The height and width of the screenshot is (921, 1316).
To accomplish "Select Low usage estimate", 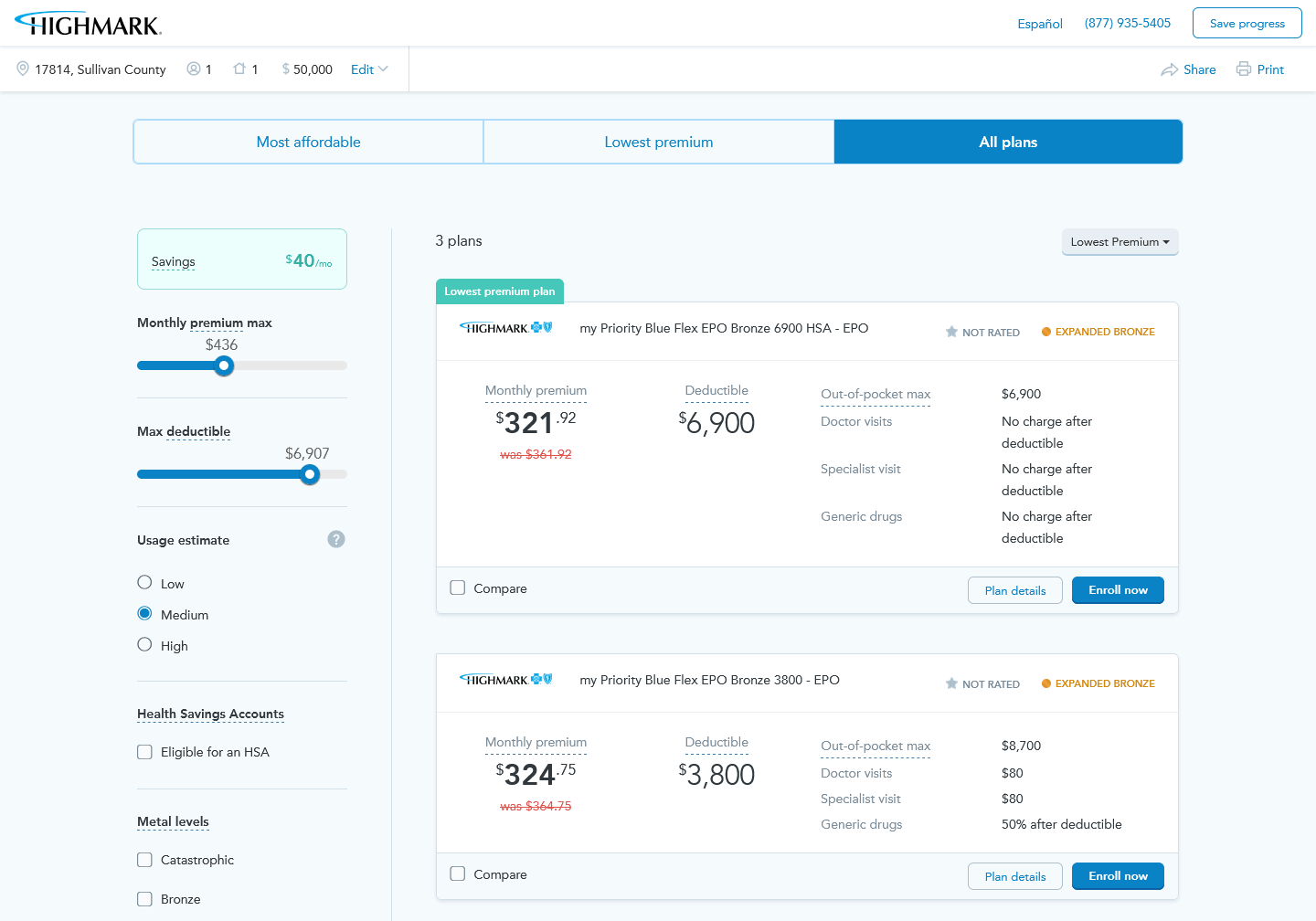I will coord(144,583).
